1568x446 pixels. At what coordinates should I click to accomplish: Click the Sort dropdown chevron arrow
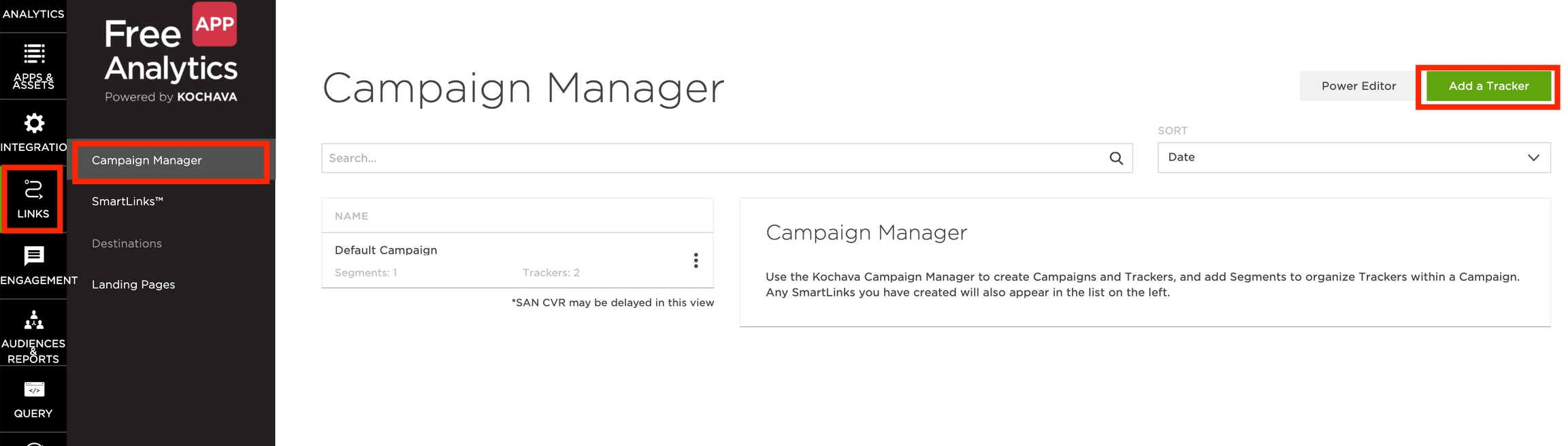tap(1533, 157)
